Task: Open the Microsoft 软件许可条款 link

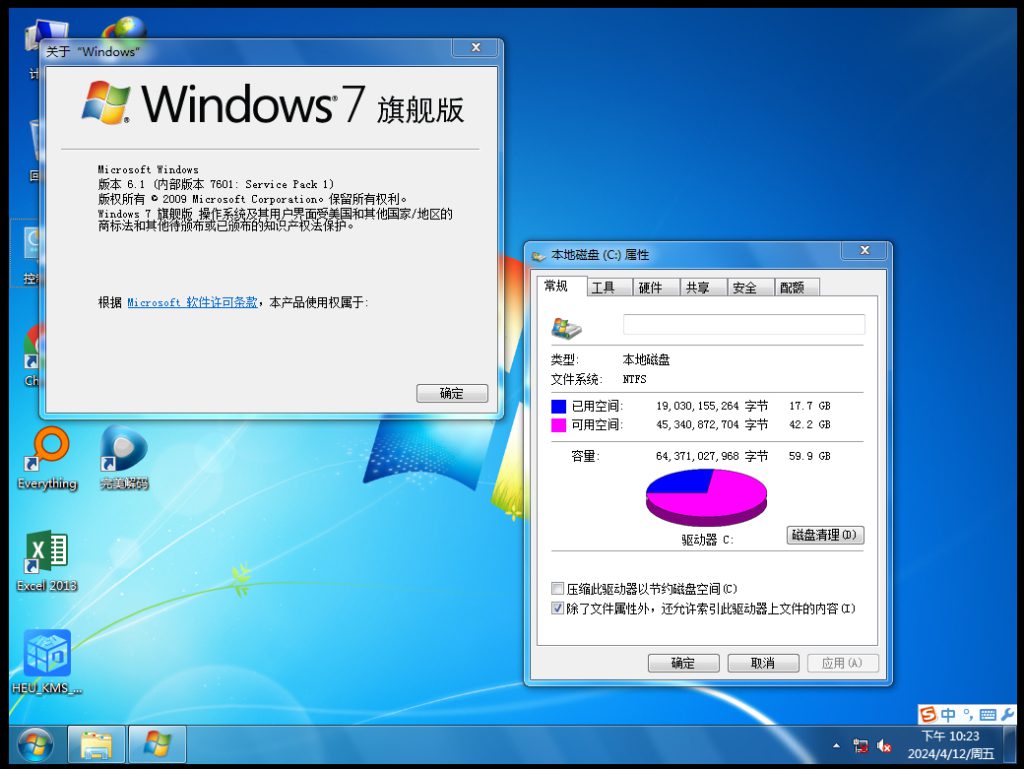Action: pyautogui.click(x=192, y=302)
